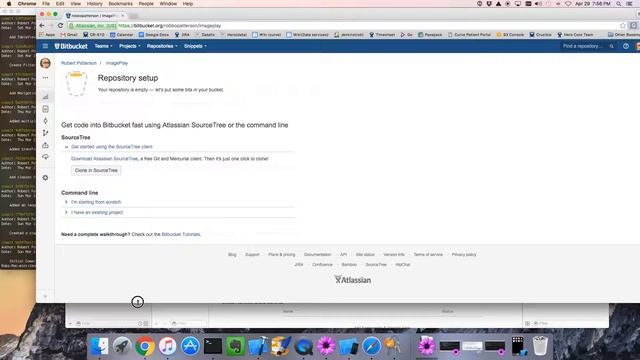The image size is (640, 360).
Task: Open the History menu
Action: coord(95,4)
